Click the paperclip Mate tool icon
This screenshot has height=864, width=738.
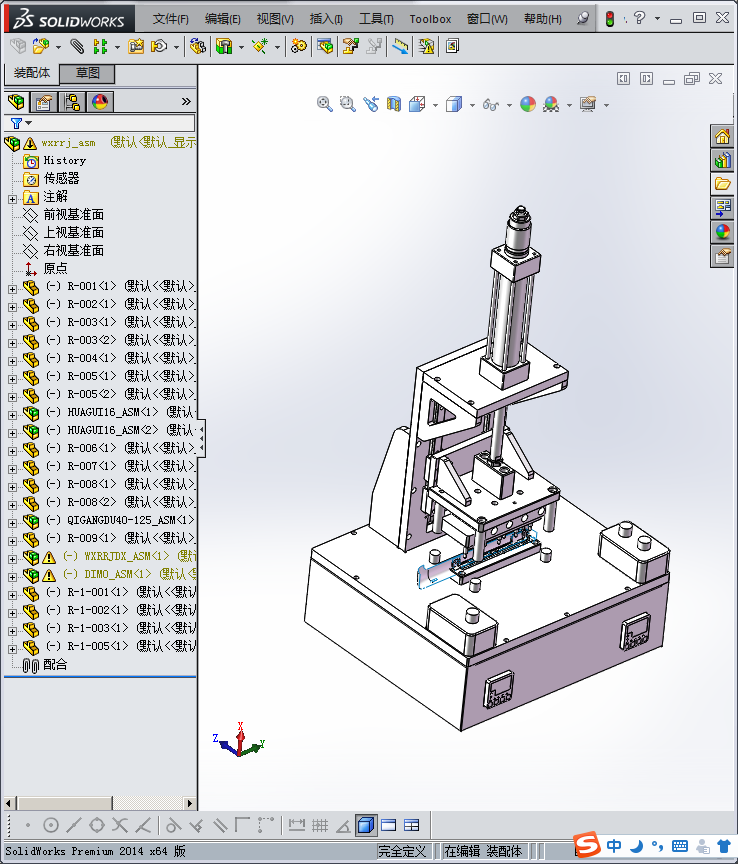coord(77,46)
